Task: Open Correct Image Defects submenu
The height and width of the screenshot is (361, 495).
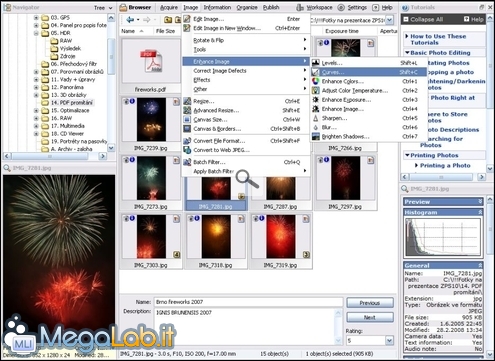Action: coord(246,71)
